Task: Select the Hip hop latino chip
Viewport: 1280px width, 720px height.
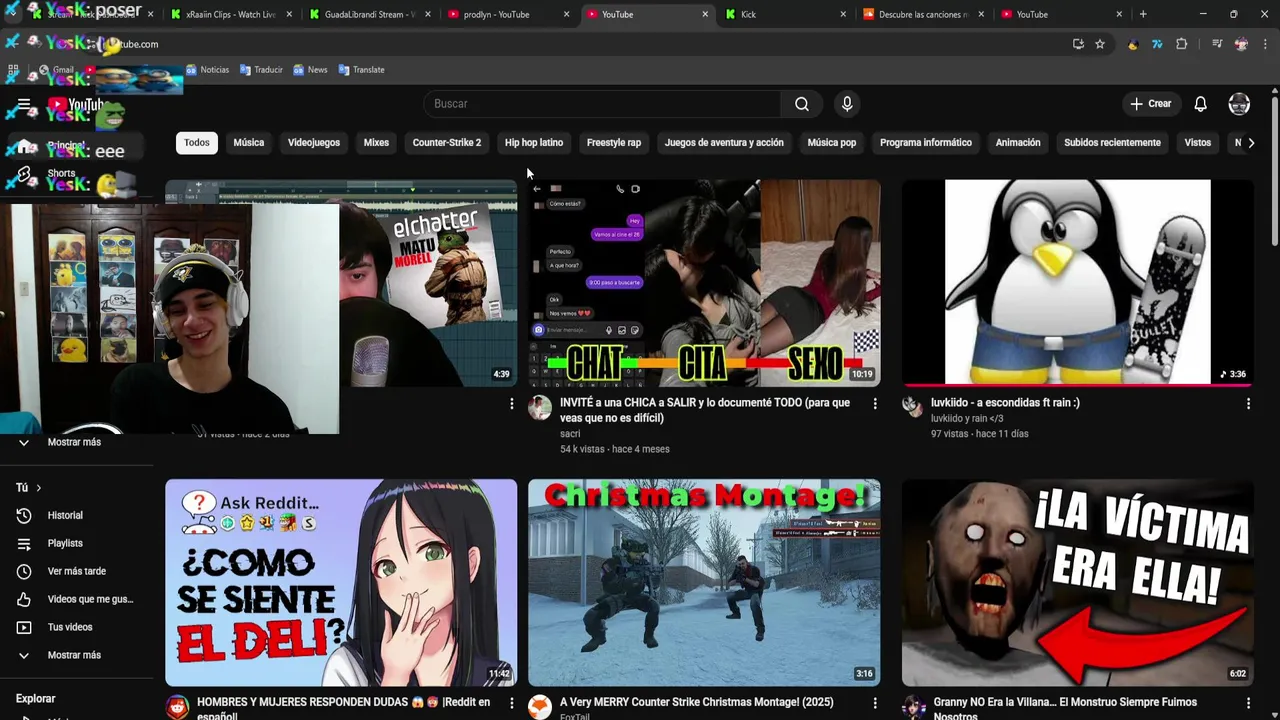Action: coord(534,143)
